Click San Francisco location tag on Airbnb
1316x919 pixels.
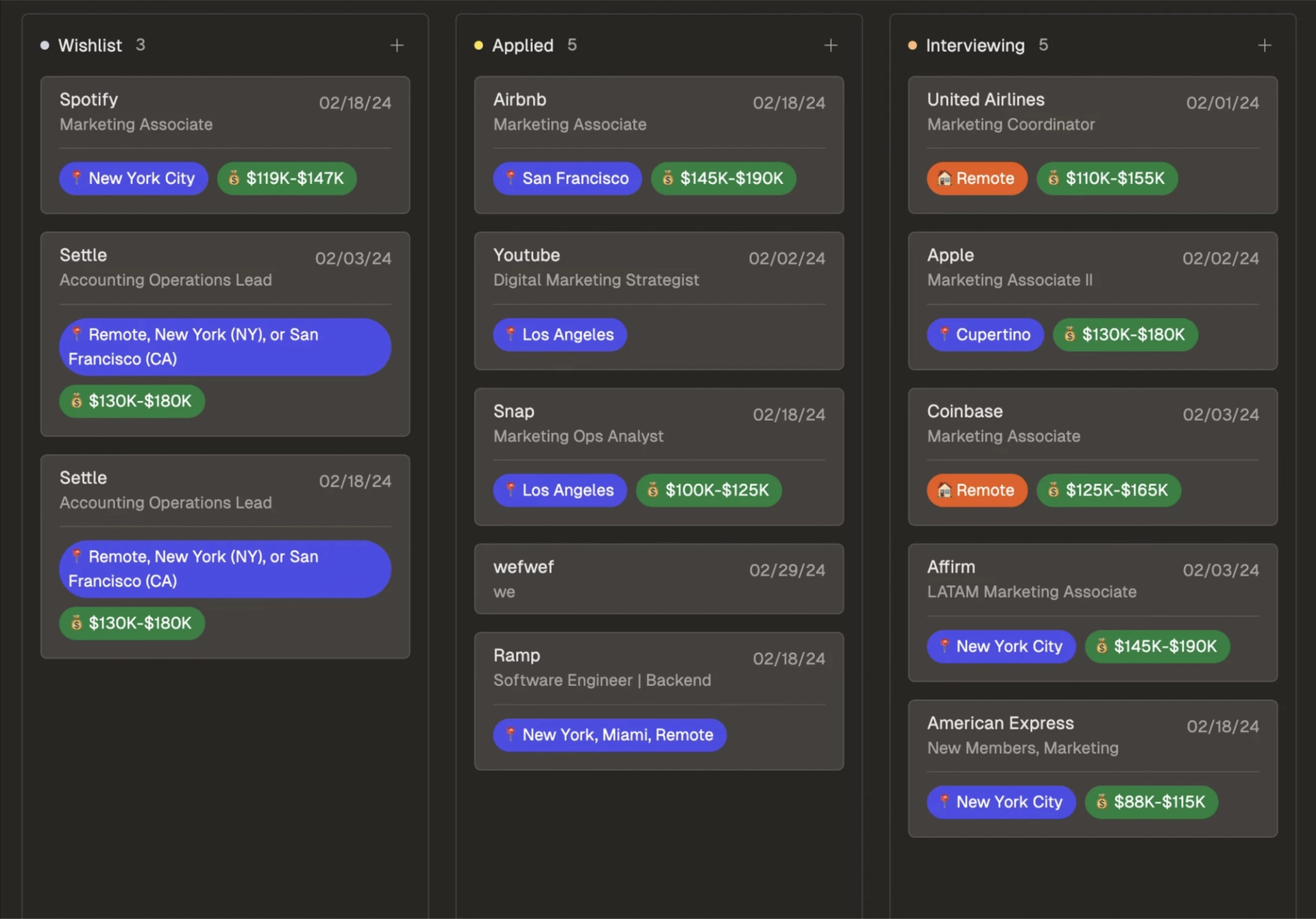[567, 178]
